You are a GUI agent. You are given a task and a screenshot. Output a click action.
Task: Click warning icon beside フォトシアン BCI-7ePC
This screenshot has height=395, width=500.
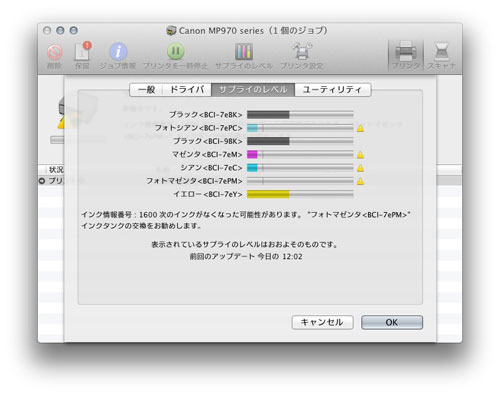pos(360,128)
